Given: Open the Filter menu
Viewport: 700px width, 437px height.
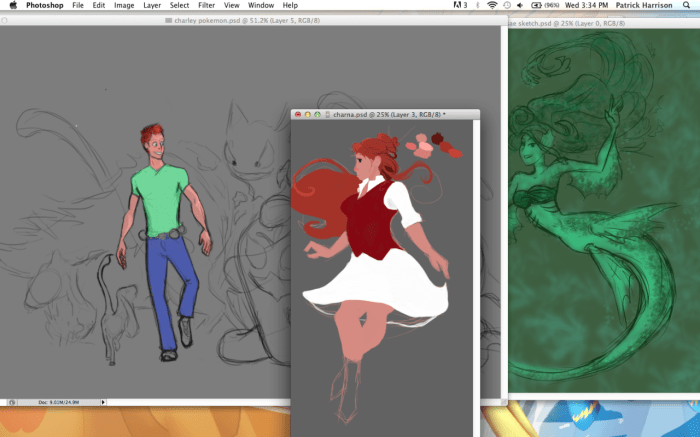Looking at the screenshot, I should [x=209, y=6].
